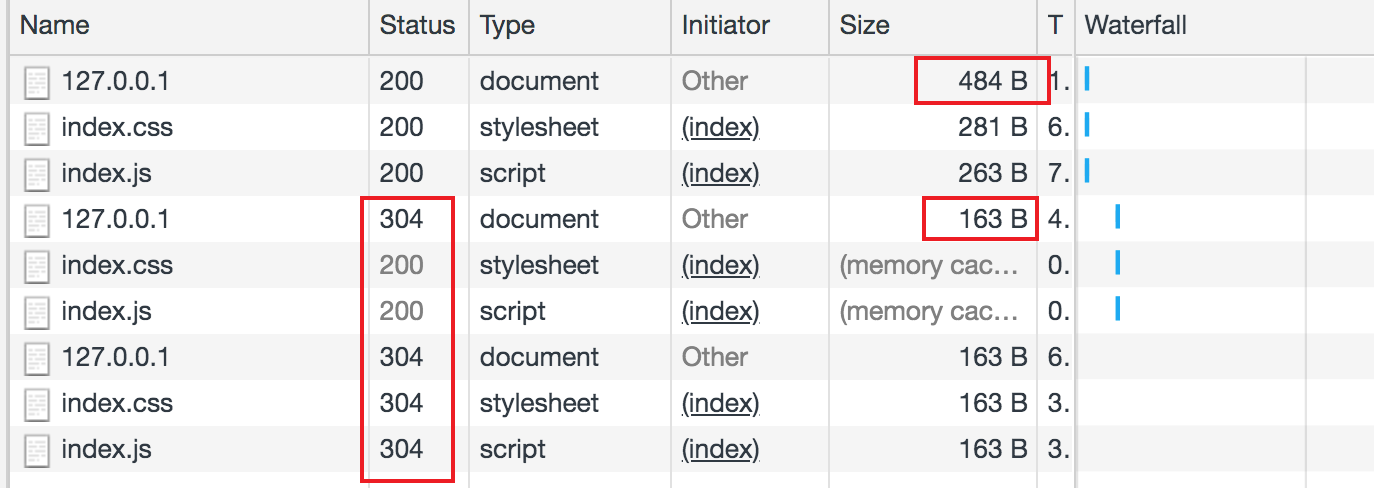Click the stylesheet type of the 281 B index.css

pyautogui.click(x=540, y=128)
